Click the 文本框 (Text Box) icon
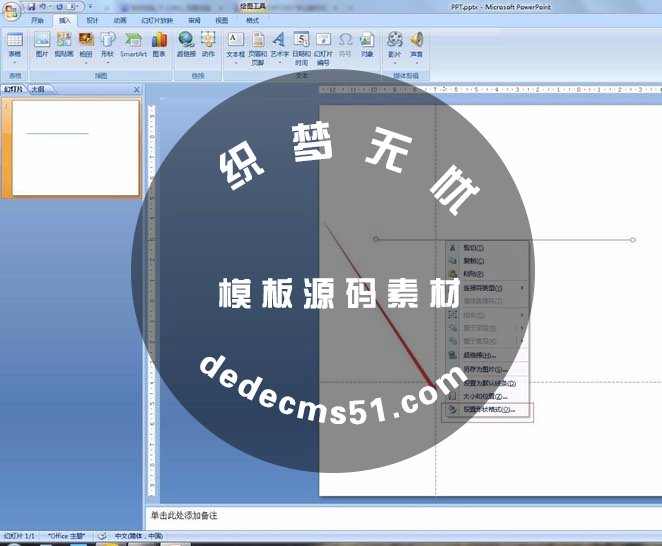Screen dimensions: 662x546 tap(235, 44)
